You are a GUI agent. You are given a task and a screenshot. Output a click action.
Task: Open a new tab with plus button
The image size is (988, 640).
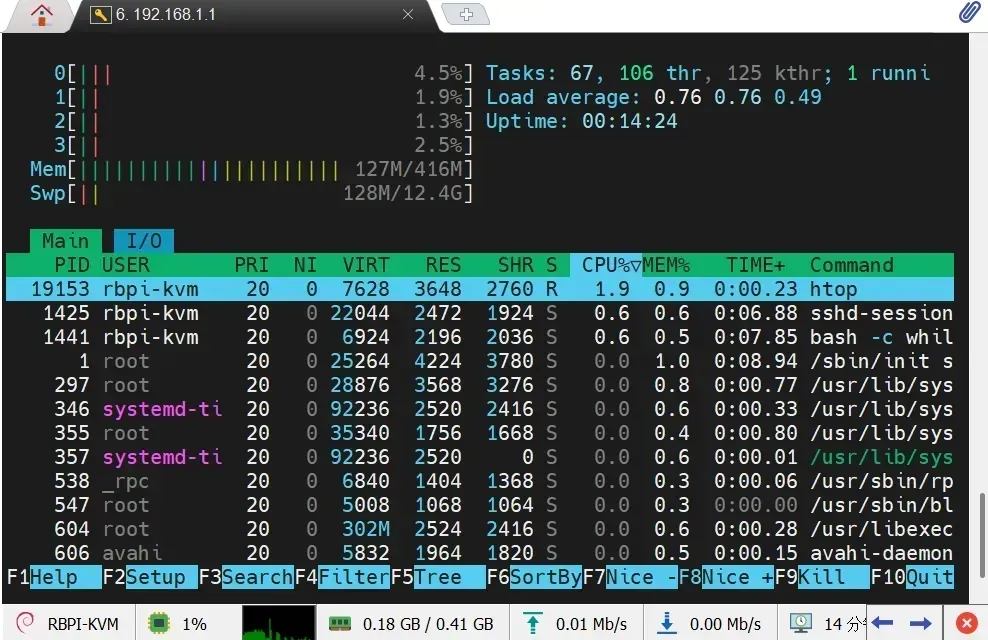tap(466, 14)
